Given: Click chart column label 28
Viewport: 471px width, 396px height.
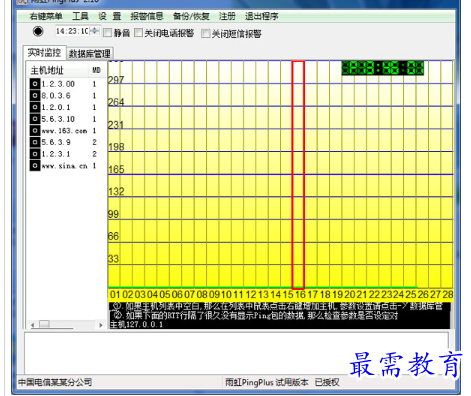Looking at the screenshot, I should click(448, 295).
